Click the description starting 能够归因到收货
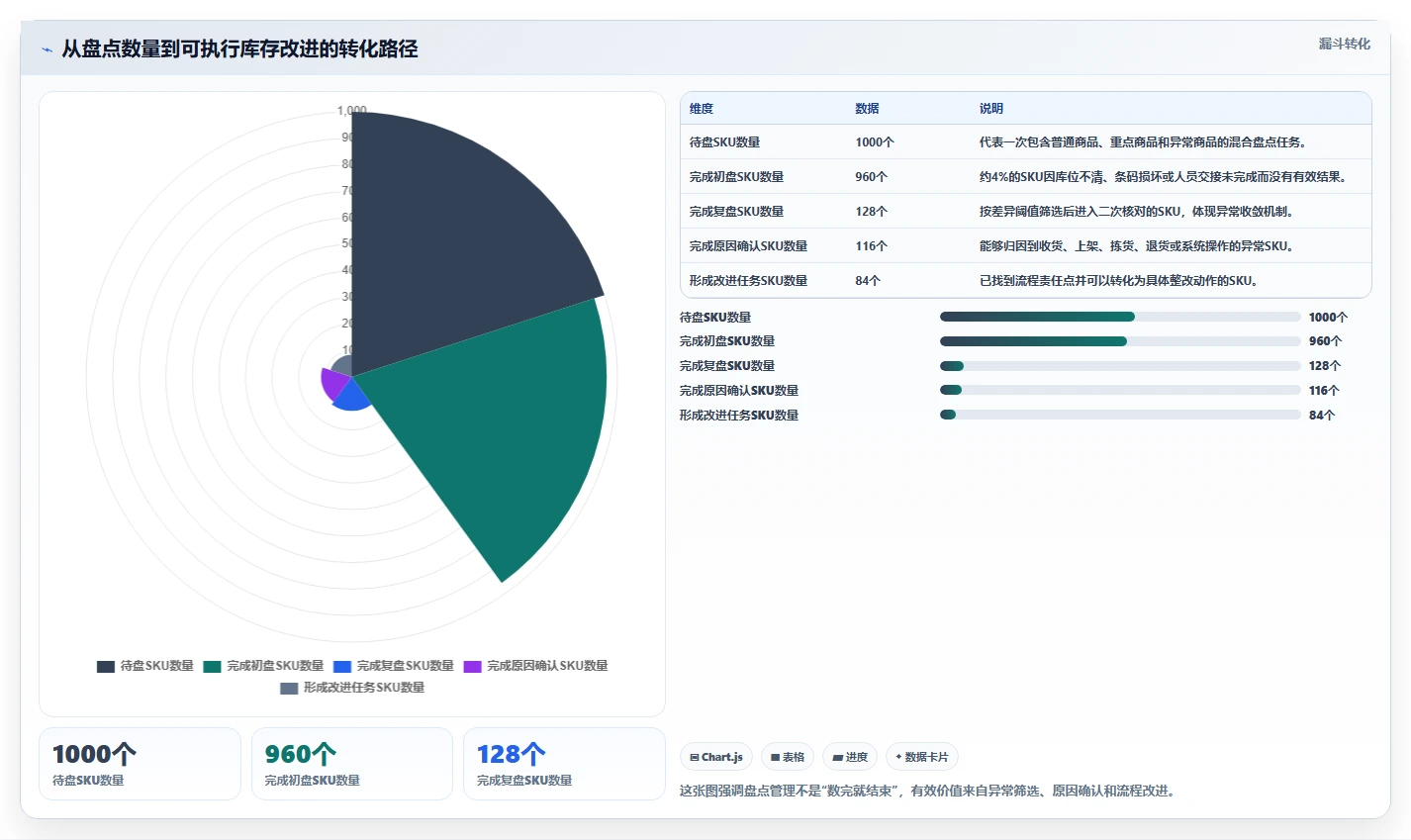 pyautogui.click(x=1137, y=246)
